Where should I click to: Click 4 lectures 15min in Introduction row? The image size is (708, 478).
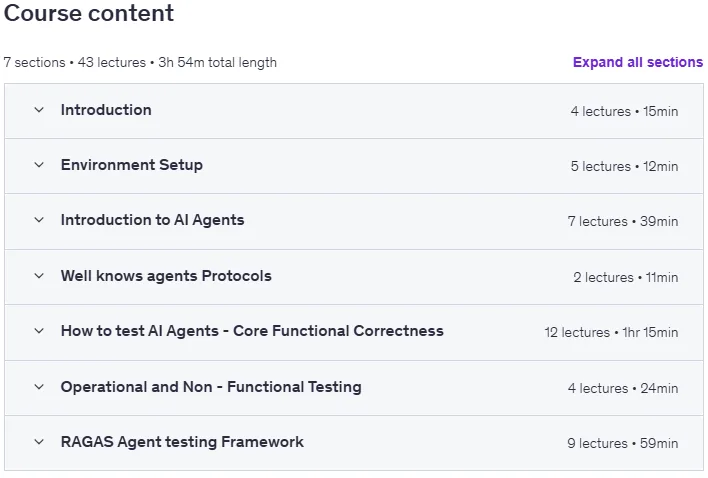click(624, 111)
